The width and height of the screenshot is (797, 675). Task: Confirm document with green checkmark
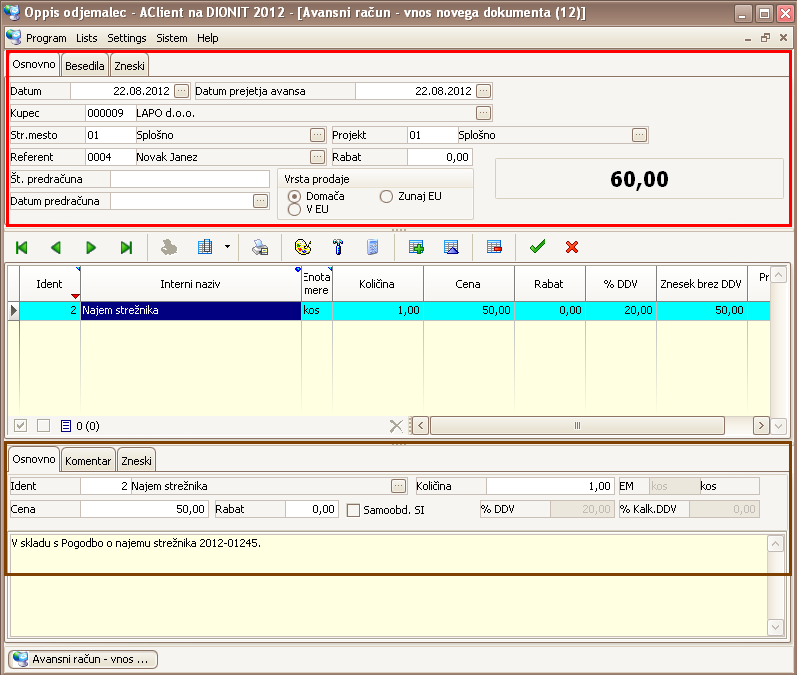click(537, 247)
